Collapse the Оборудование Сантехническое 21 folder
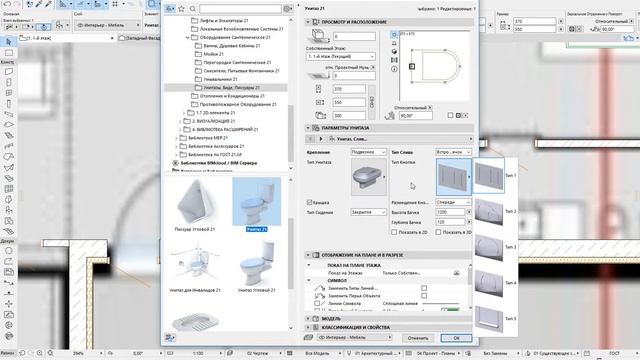The height and width of the screenshot is (360, 640). click(x=188, y=37)
